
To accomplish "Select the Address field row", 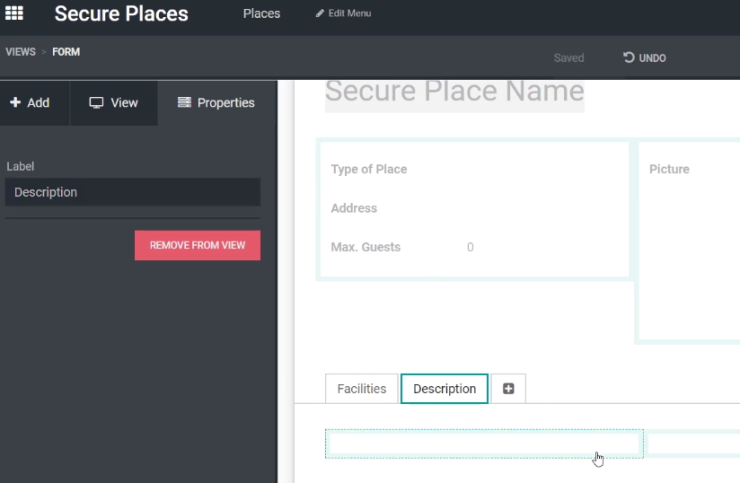I will click(x=474, y=208).
